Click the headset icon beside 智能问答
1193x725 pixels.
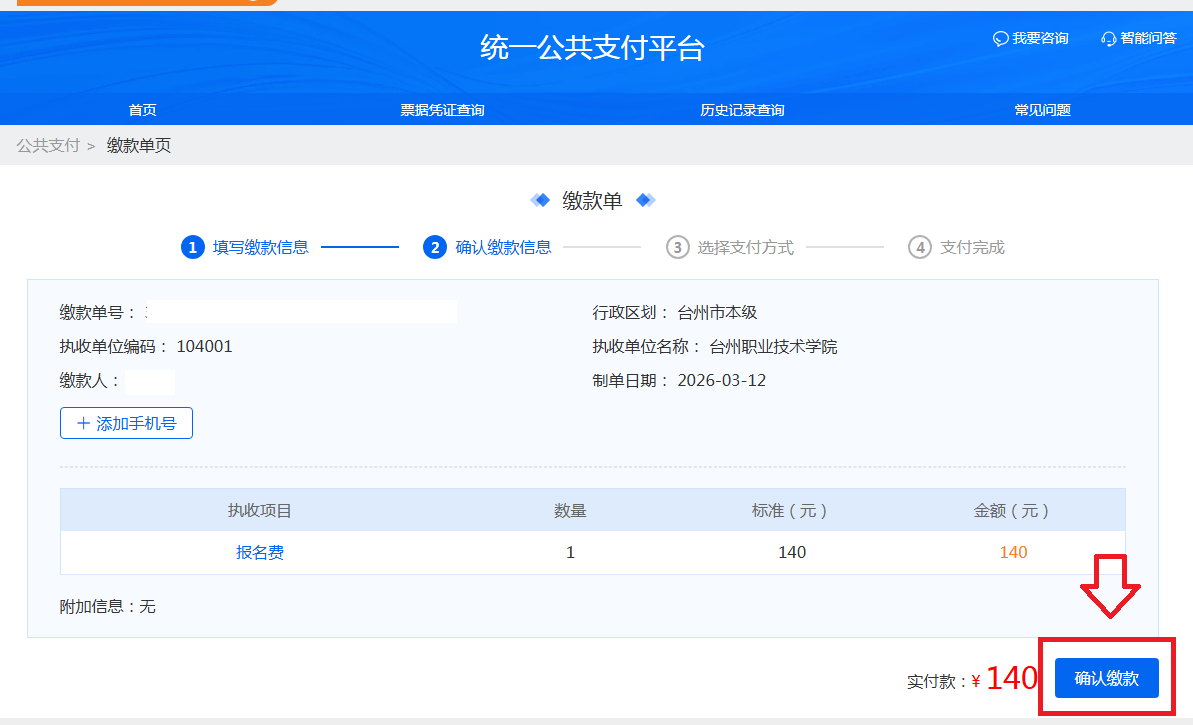[1108, 39]
